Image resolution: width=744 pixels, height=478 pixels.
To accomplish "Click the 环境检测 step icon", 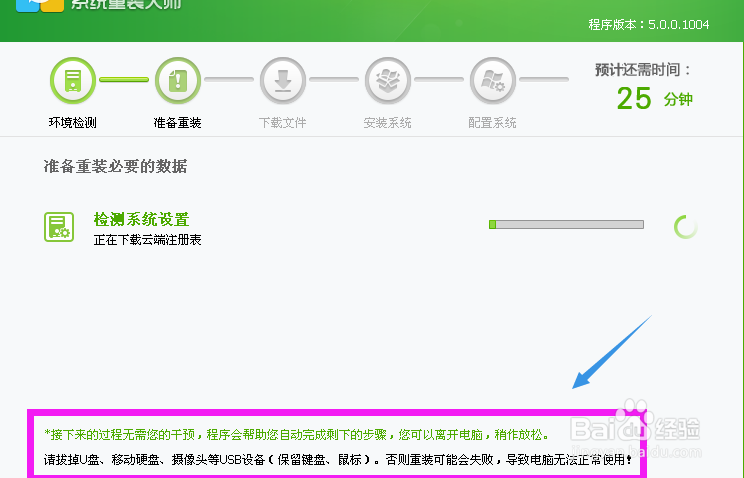I will tap(73, 81).
